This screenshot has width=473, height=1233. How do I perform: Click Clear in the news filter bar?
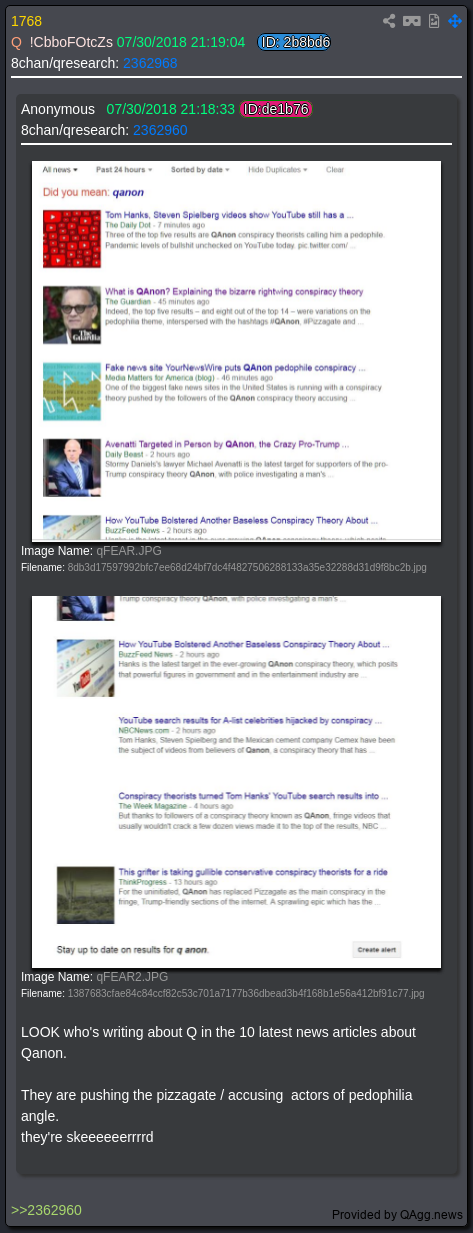point(335,170)
